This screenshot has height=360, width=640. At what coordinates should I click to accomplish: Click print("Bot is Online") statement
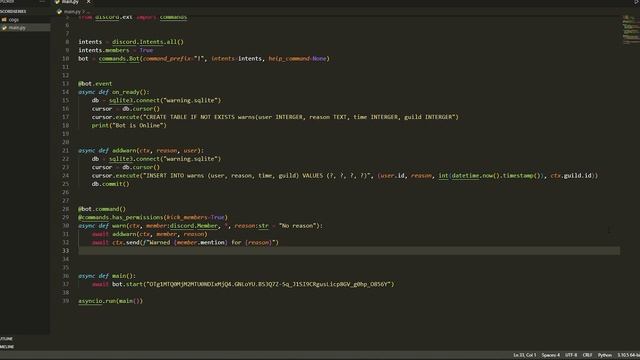(129, 126)
